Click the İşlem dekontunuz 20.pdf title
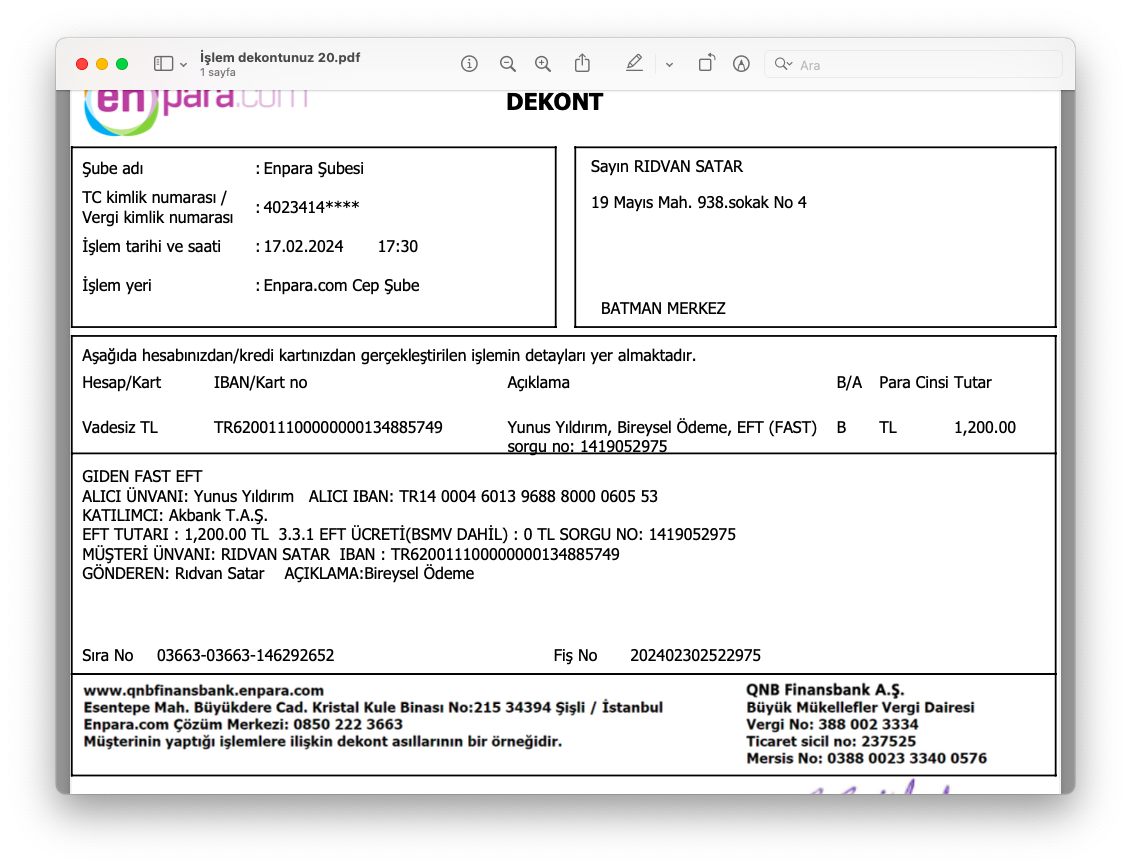This screenshot has height=868, width=1131. pos(279,57)
